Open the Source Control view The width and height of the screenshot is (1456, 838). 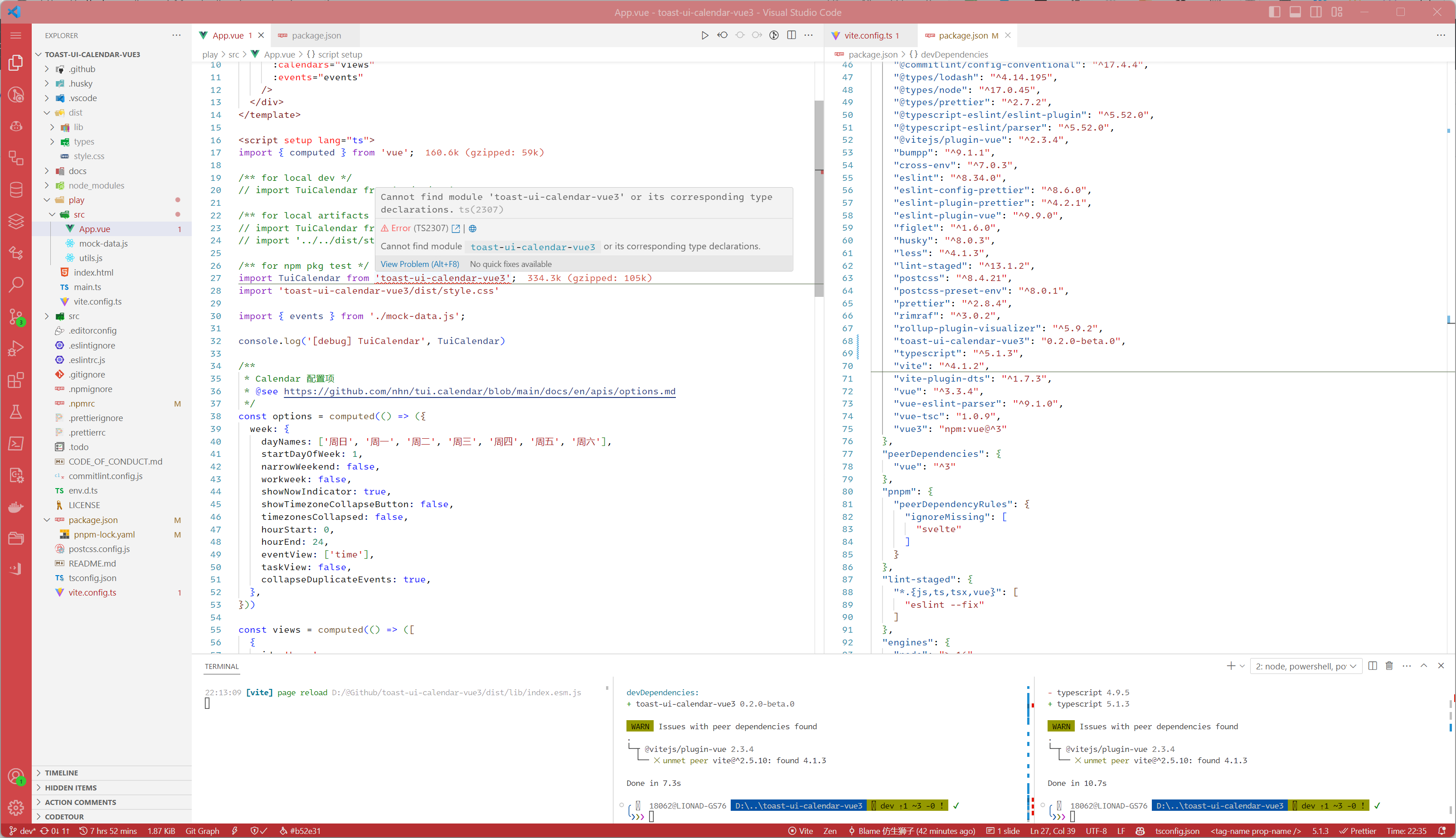pos(16,316)
